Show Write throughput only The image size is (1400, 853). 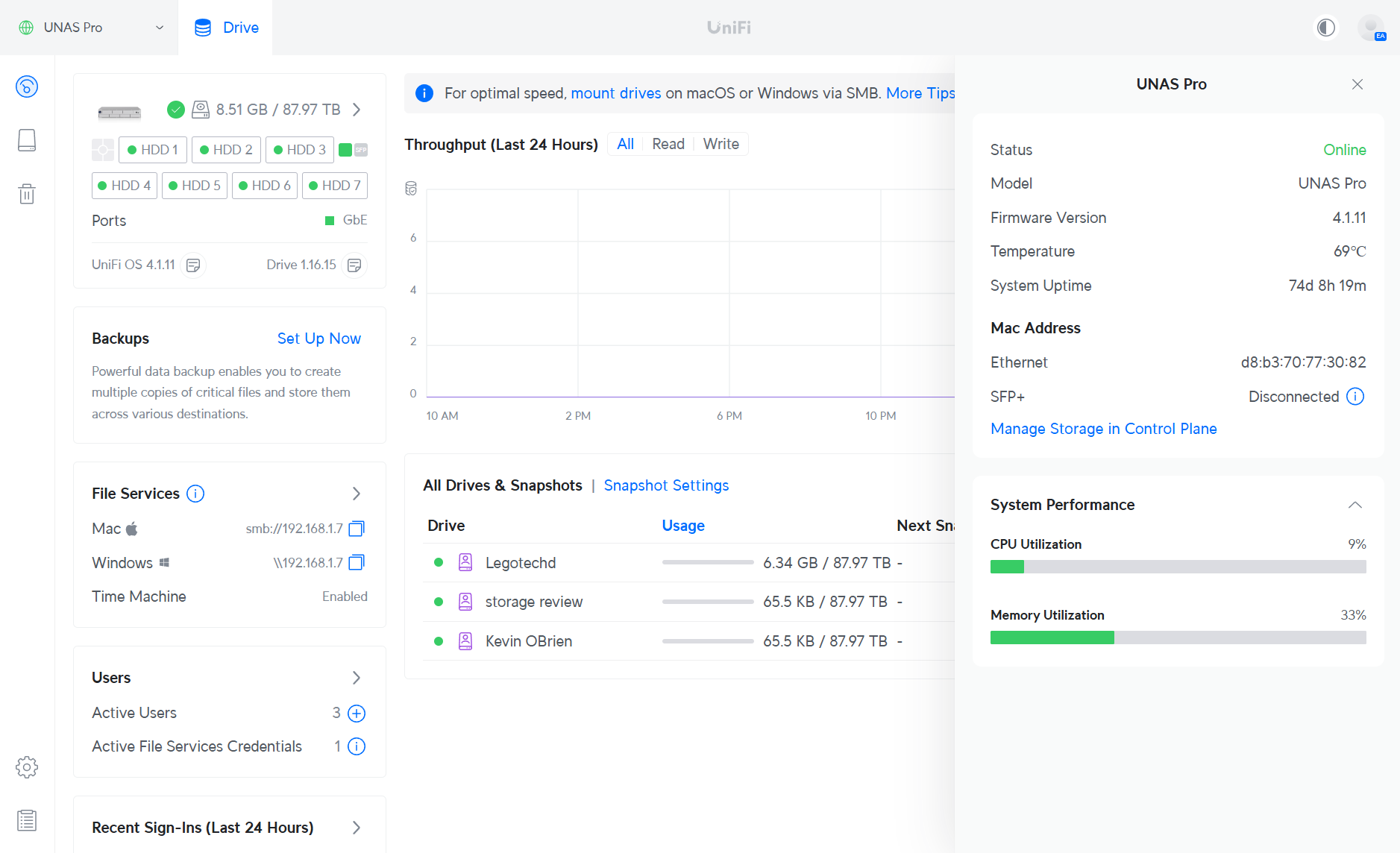tap(721, 144)
